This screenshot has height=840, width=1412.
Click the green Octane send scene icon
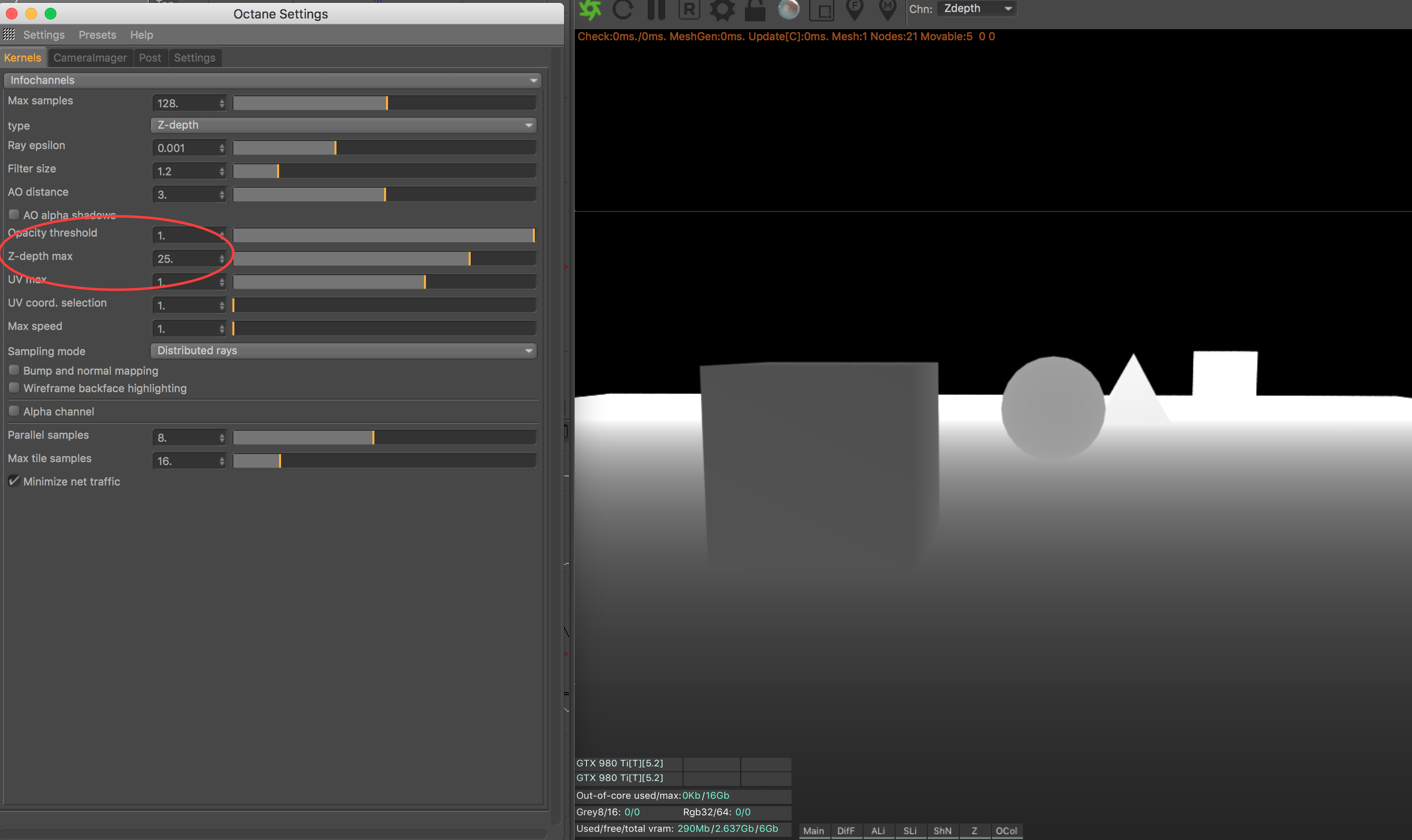click(590, 9)
